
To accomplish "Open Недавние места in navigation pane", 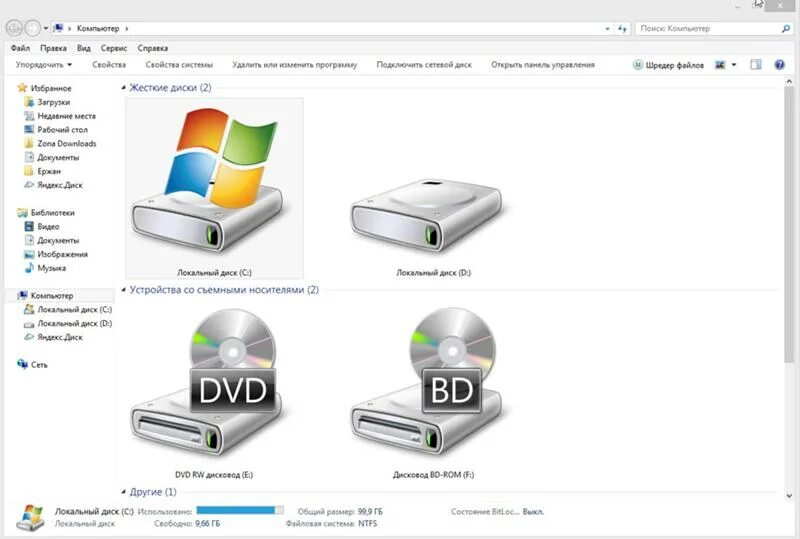I will point(60,116).
